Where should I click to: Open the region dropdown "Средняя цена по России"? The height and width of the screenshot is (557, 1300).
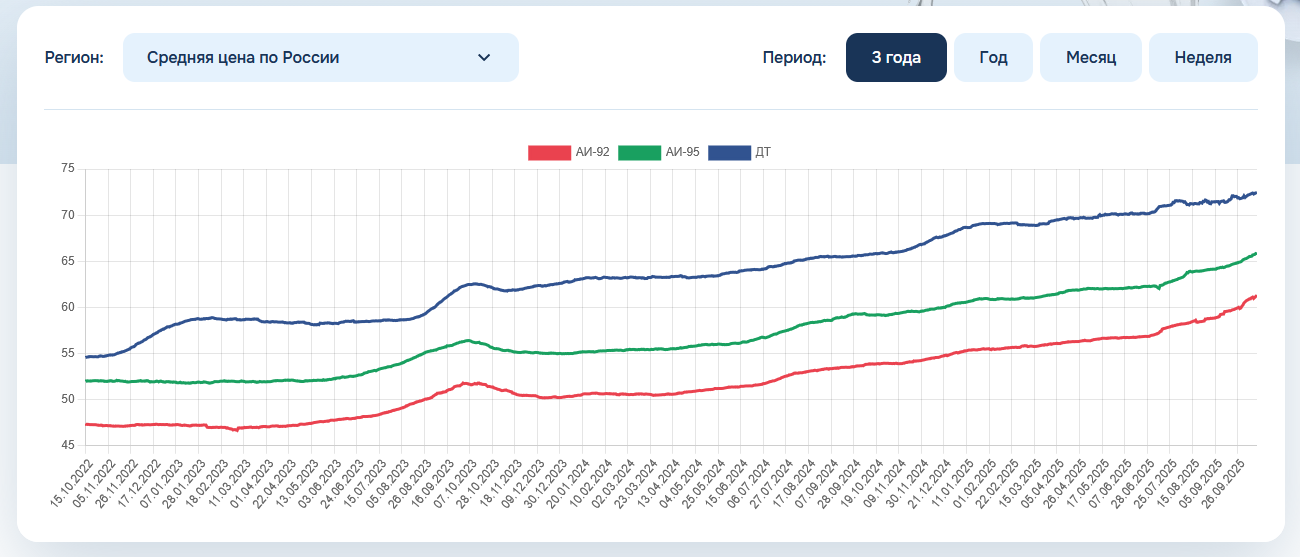(x=320, y=58)
